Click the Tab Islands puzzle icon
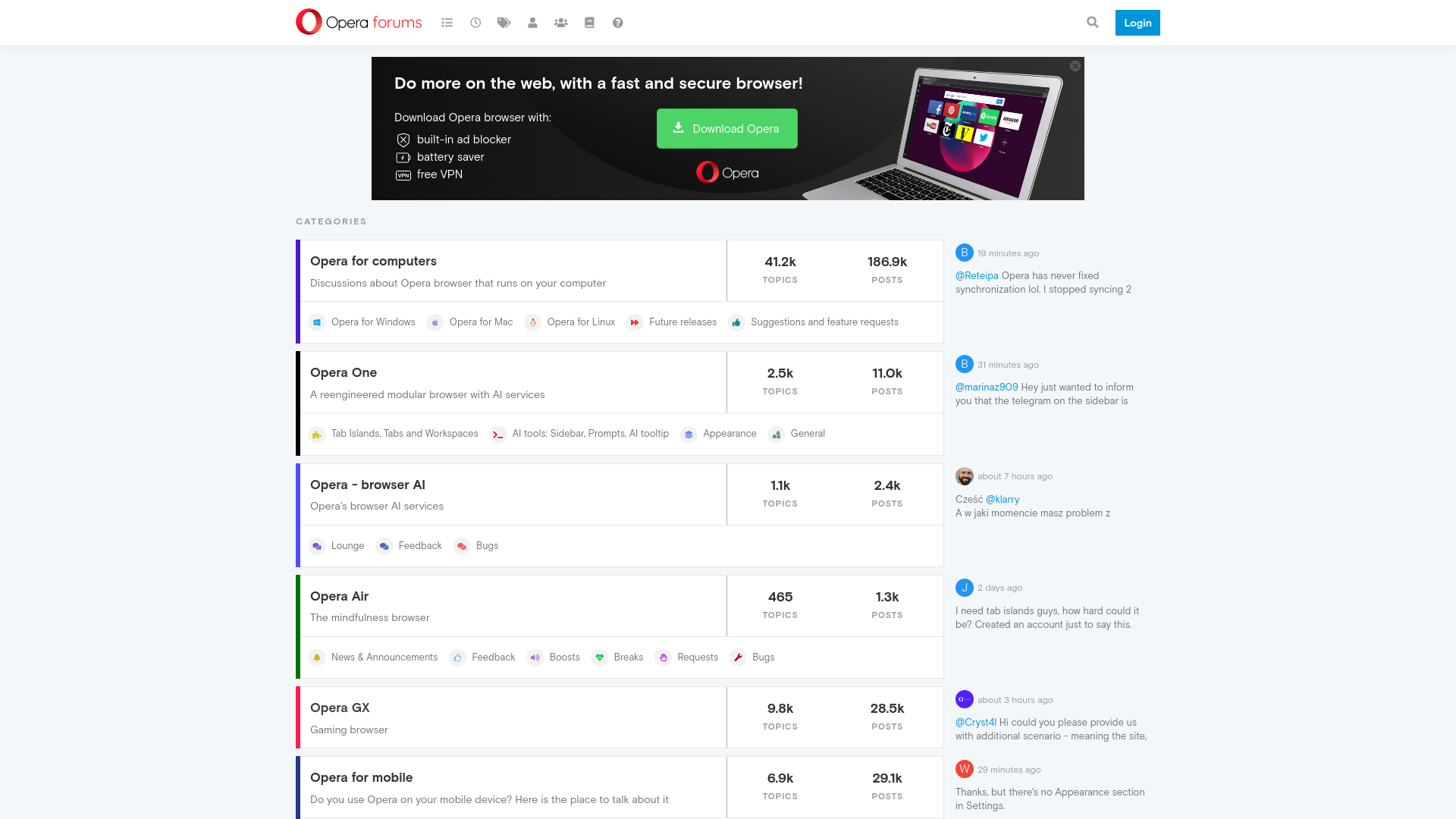 317,435
